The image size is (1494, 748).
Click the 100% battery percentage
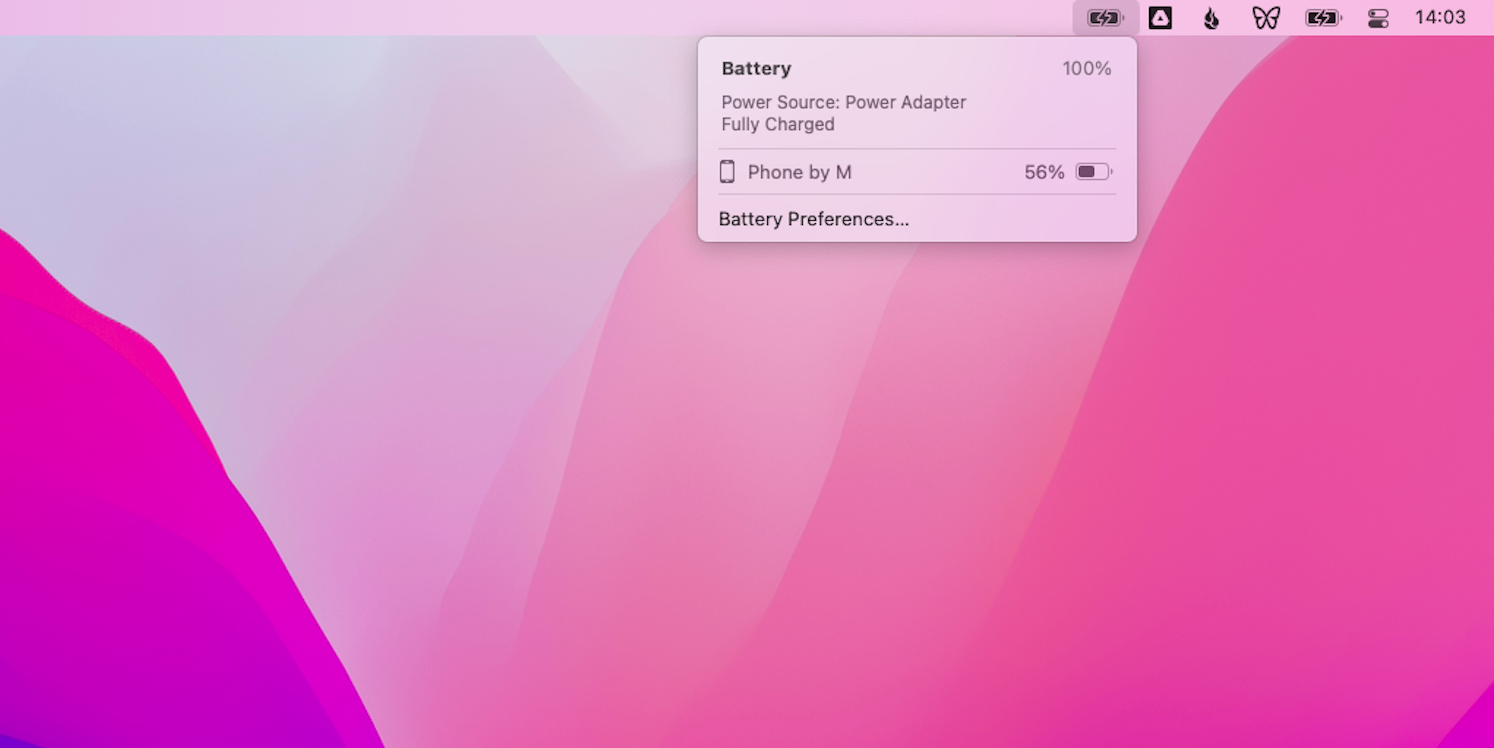(x=1086, y=69)
